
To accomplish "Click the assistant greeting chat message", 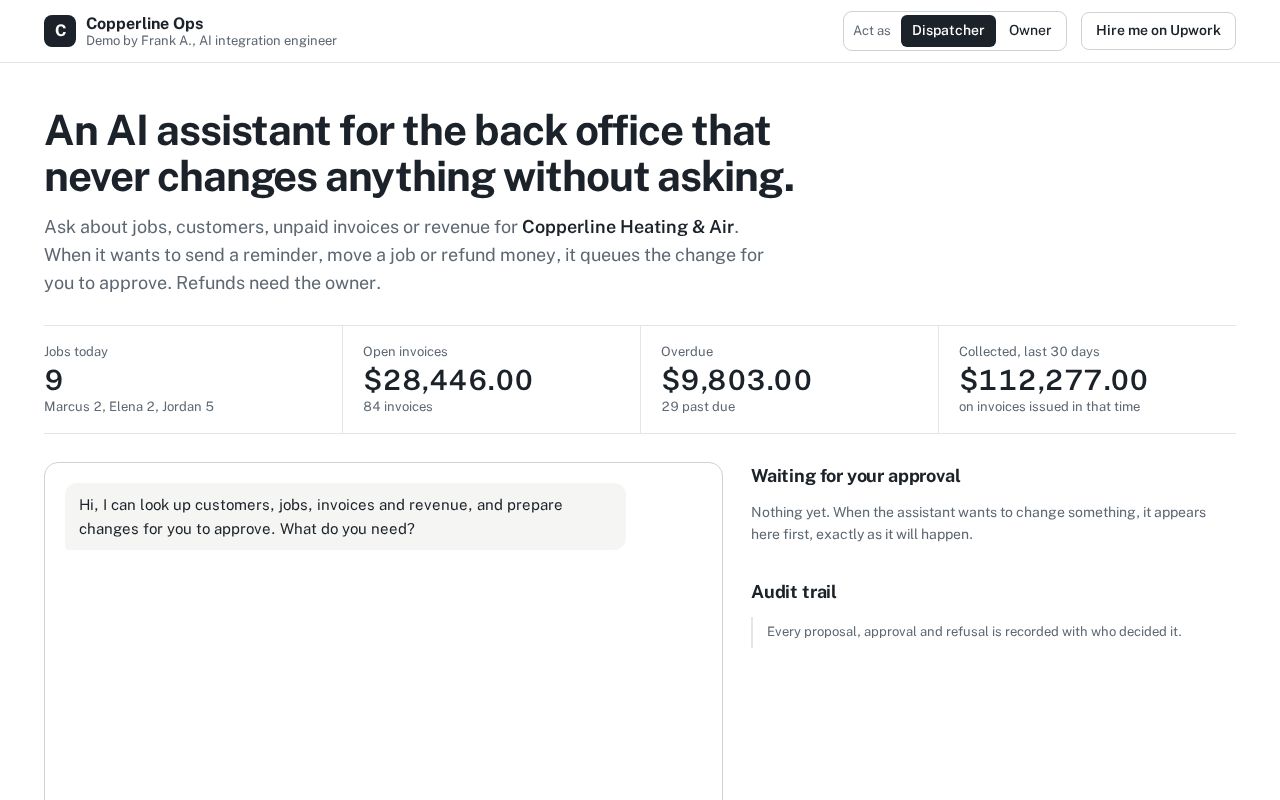I will (x=345, y=517).
